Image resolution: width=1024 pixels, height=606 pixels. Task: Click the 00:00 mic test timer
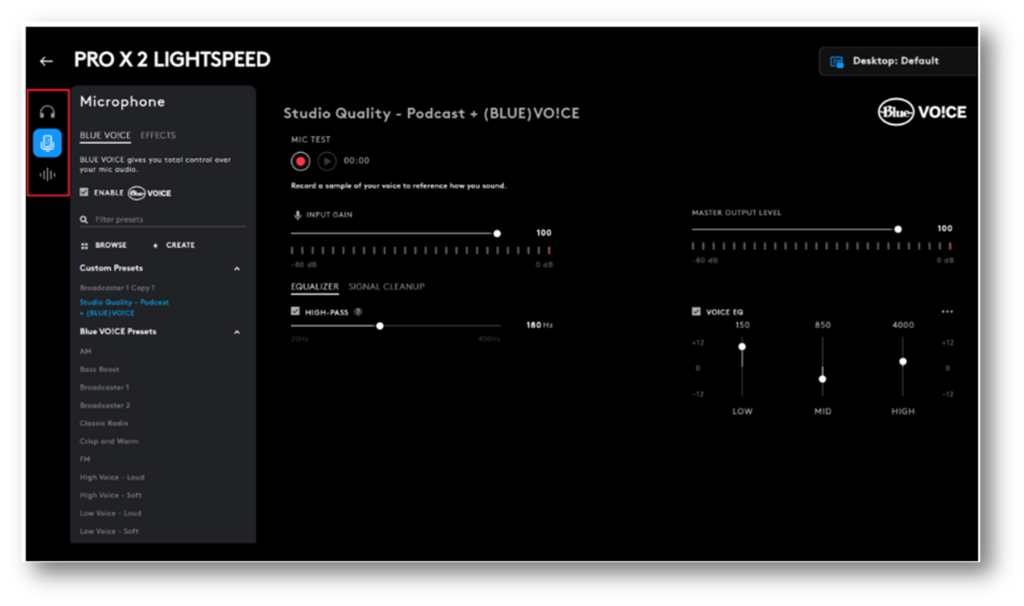pyautogui.click(x=357, y=161)
